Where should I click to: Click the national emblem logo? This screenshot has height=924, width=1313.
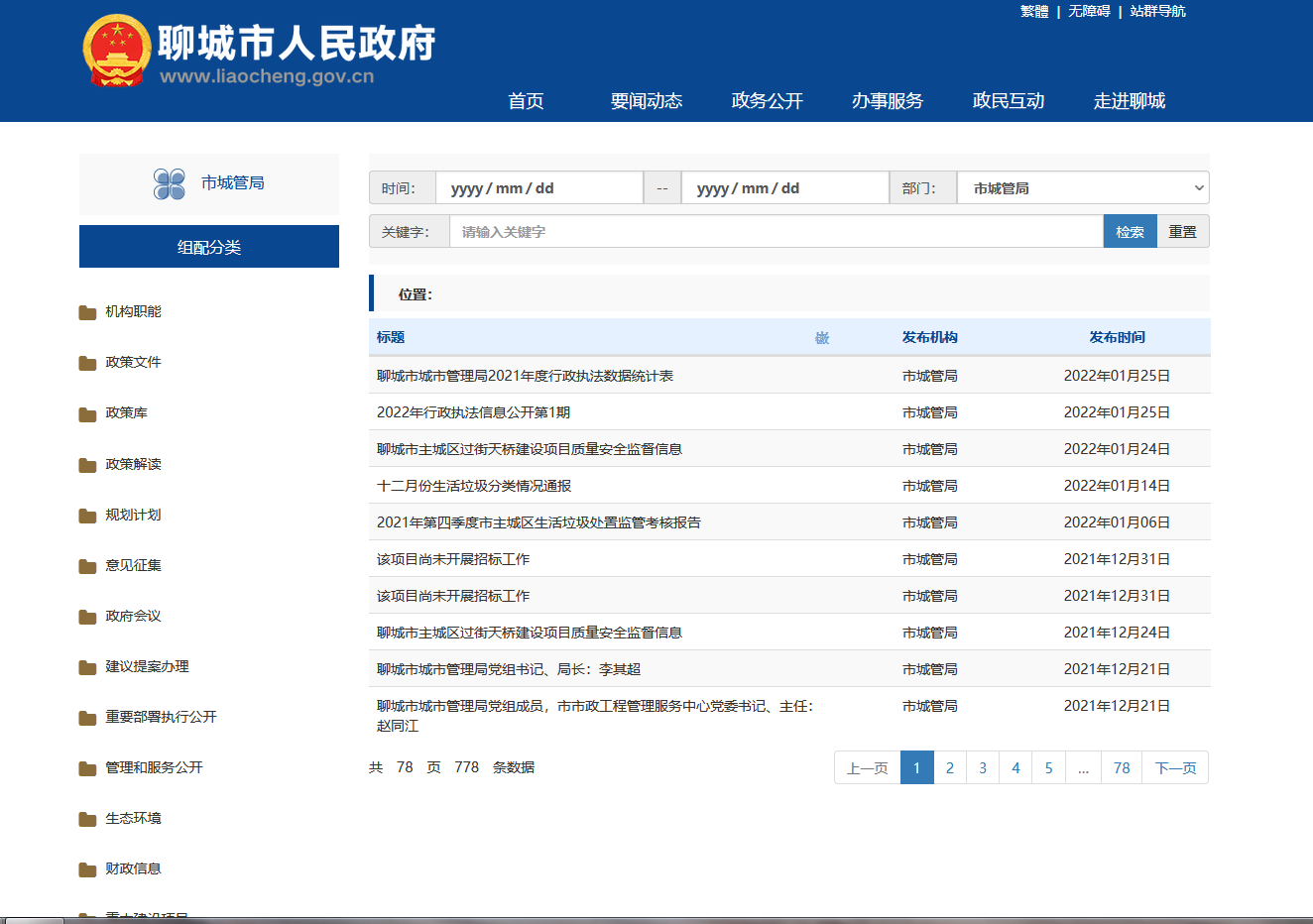pyautogui.click(x=117, y=51)
